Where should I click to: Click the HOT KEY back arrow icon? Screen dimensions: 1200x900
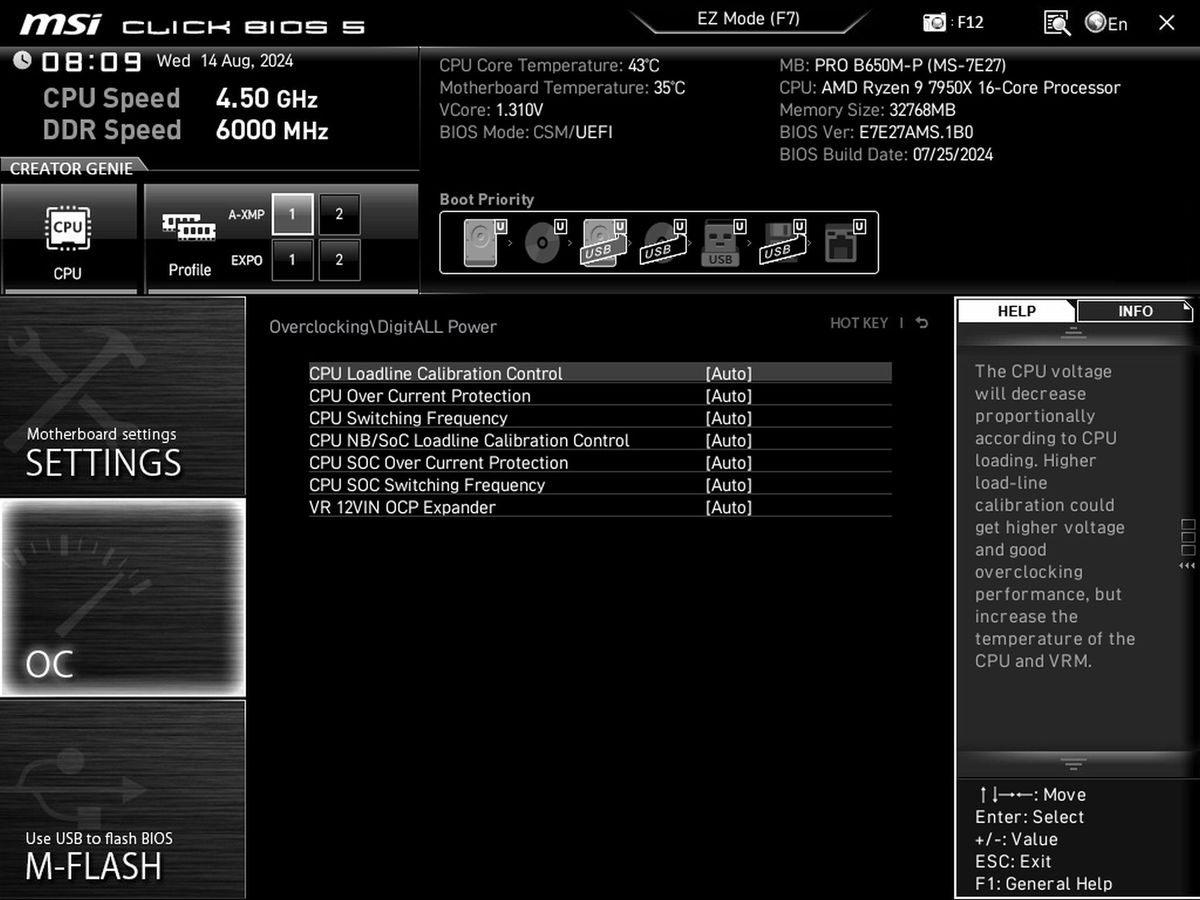point(921,323)
